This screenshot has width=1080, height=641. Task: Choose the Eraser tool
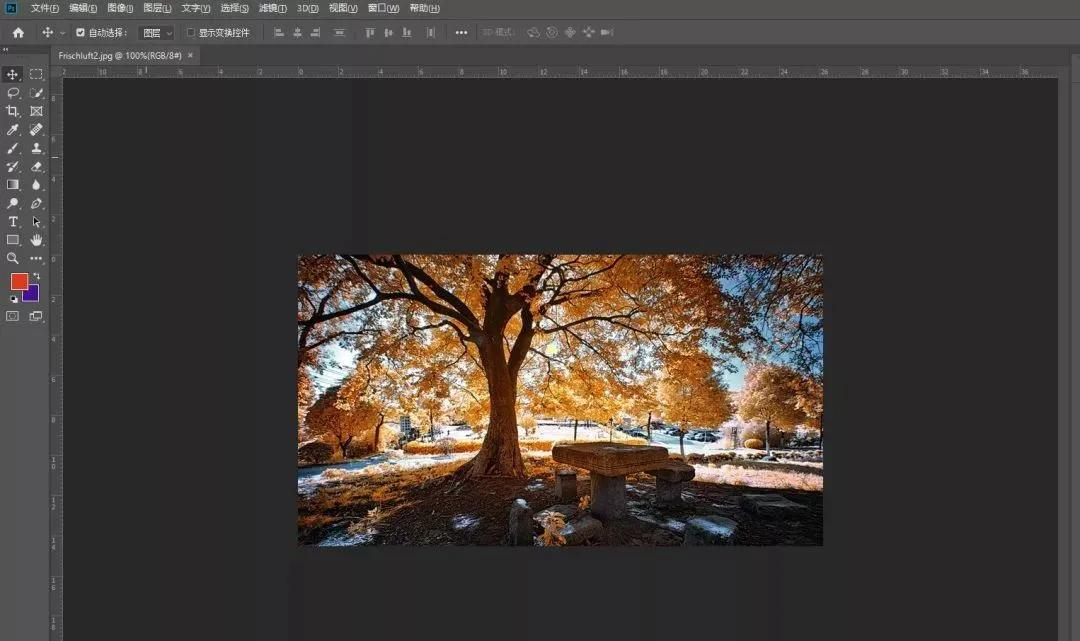[36, 166]
